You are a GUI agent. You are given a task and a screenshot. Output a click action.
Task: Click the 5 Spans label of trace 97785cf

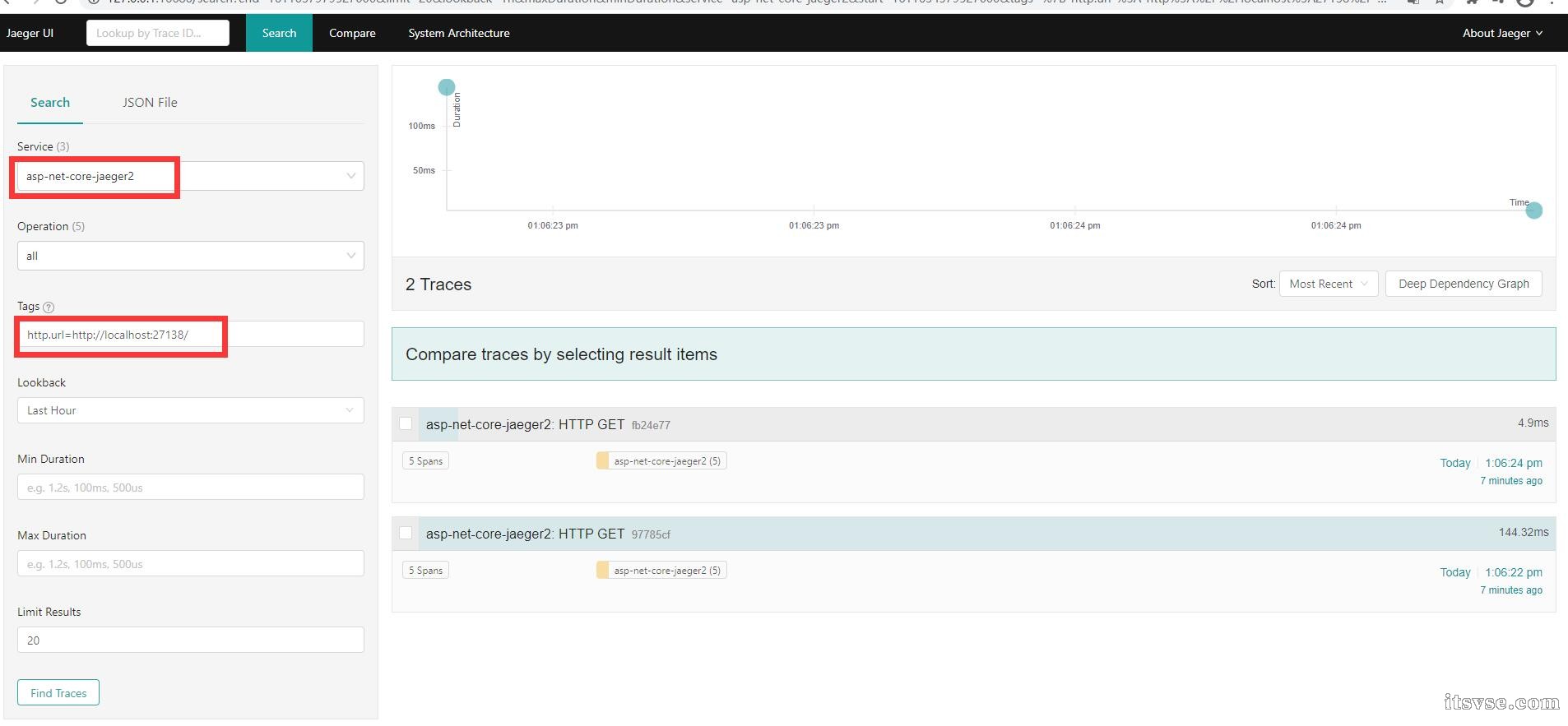pos(425,571)
